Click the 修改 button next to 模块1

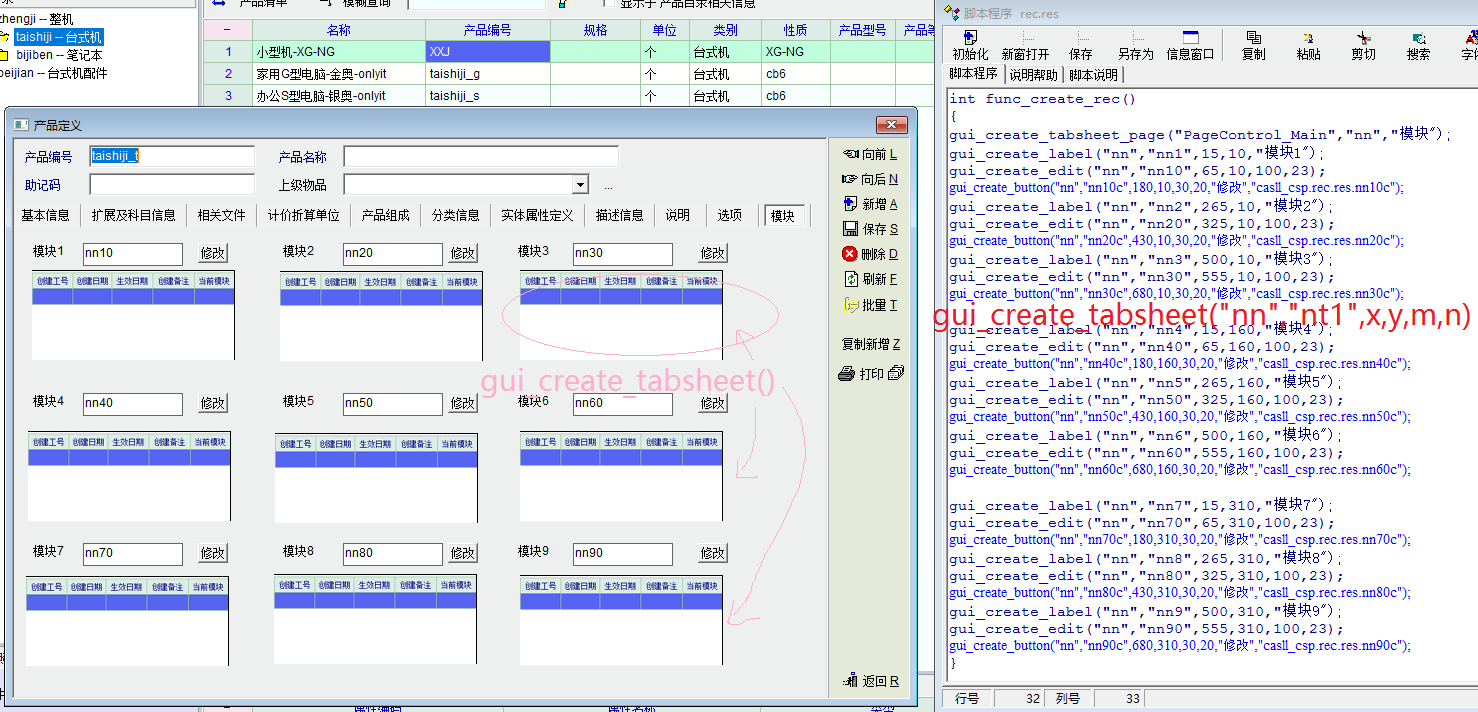pyautogui.click(x=213, y=254)
